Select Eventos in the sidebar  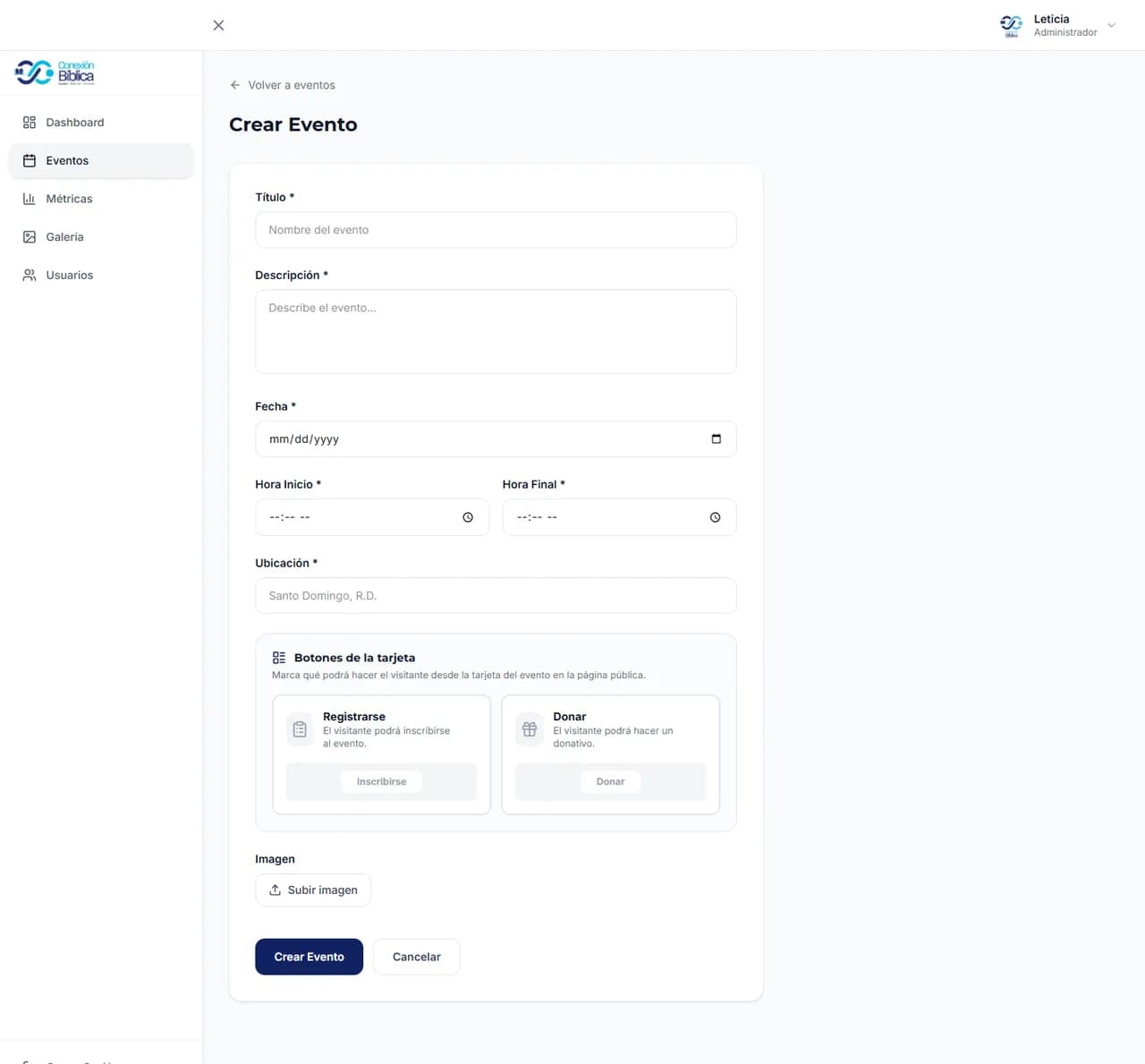point(101,161)
